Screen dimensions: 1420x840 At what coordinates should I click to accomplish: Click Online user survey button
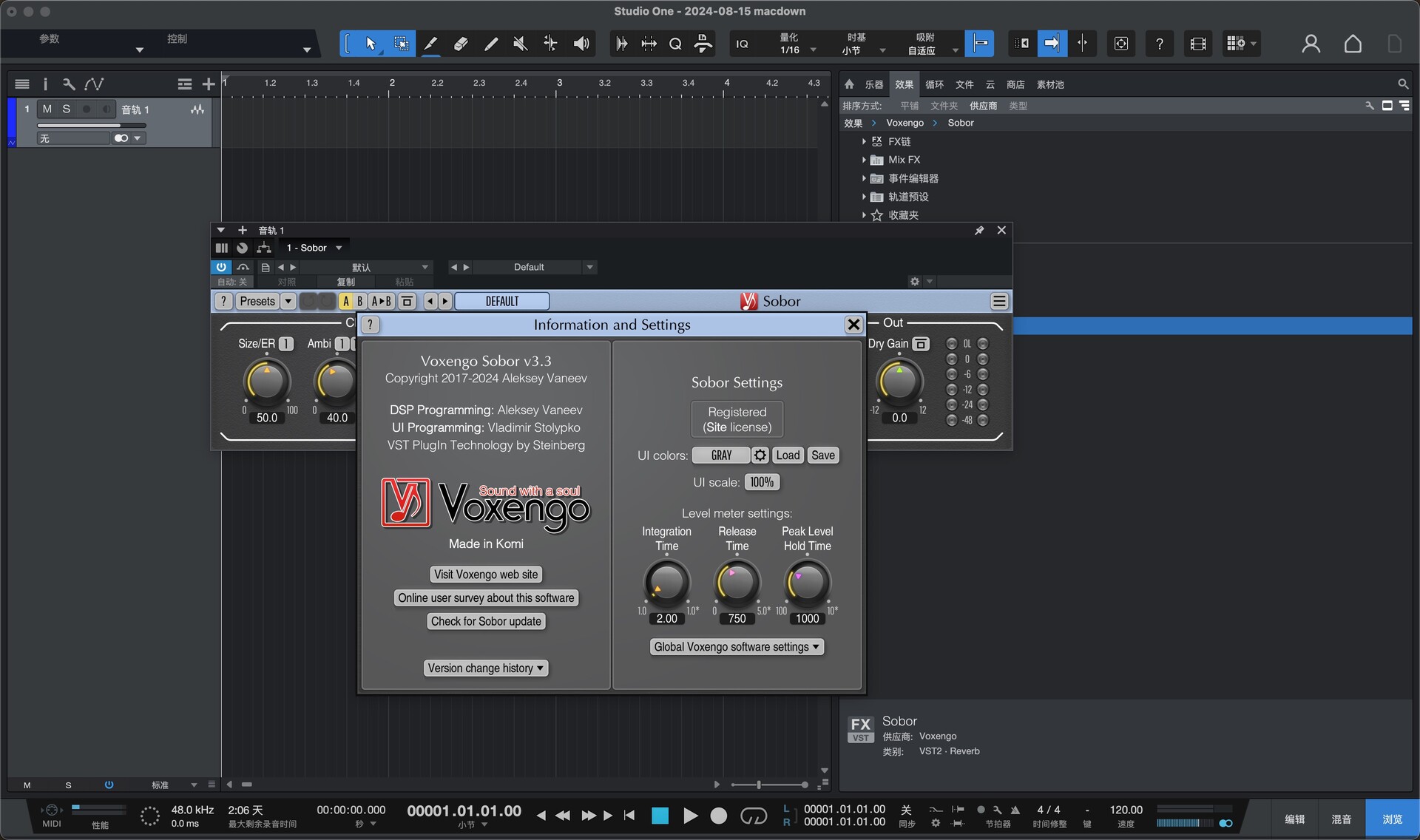click(486, 598)
